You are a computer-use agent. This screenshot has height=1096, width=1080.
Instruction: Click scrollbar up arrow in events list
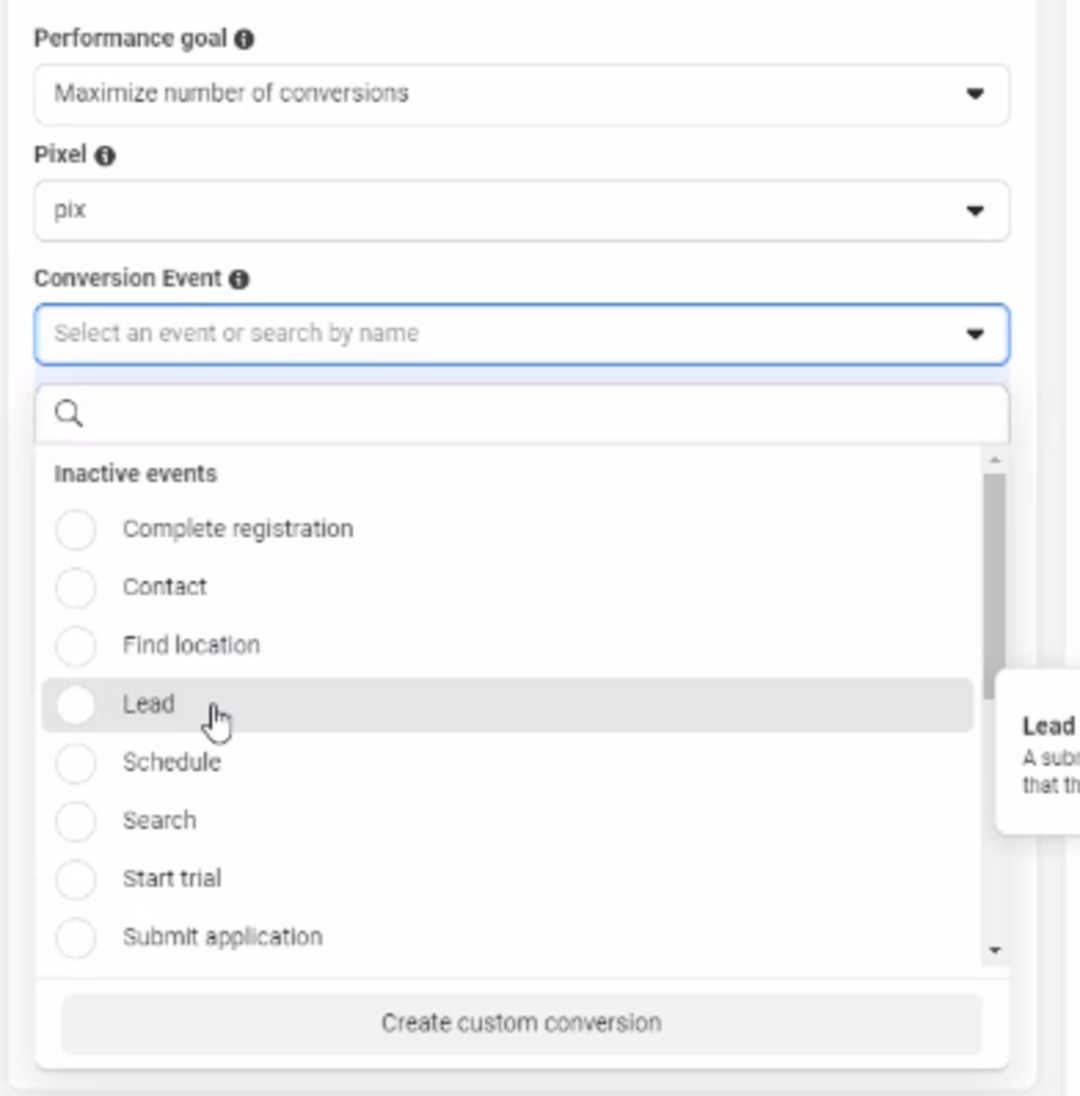(x=994, y=460)
